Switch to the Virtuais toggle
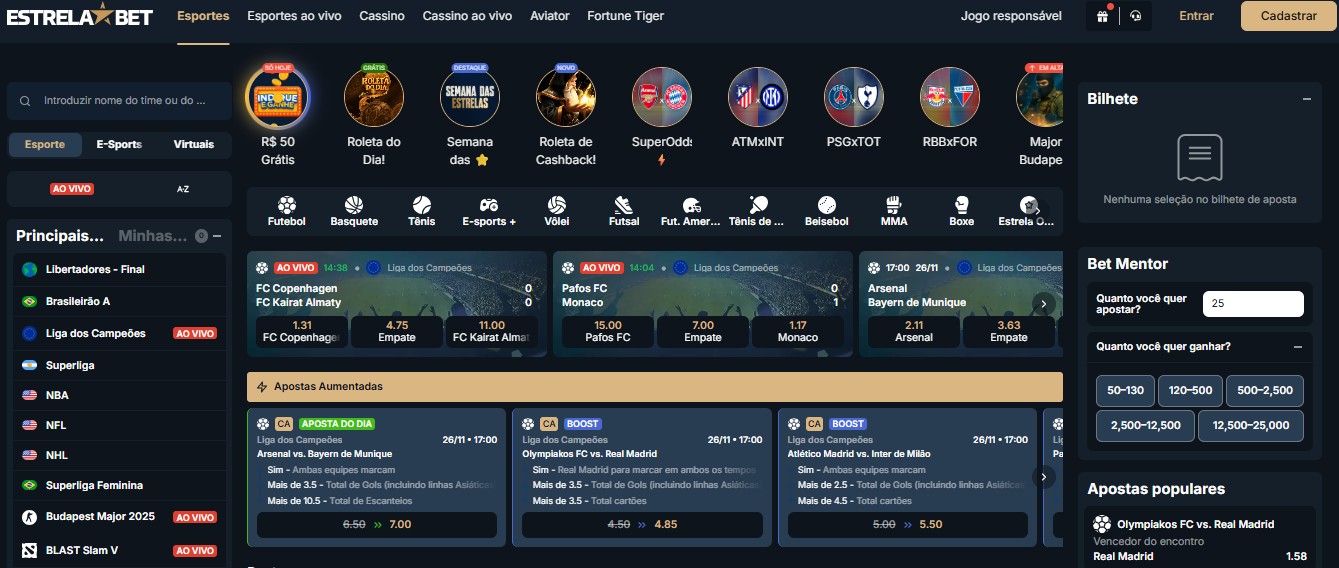Image resolution: width=1339 pixels, height=568 pixels. pos(194,144)
